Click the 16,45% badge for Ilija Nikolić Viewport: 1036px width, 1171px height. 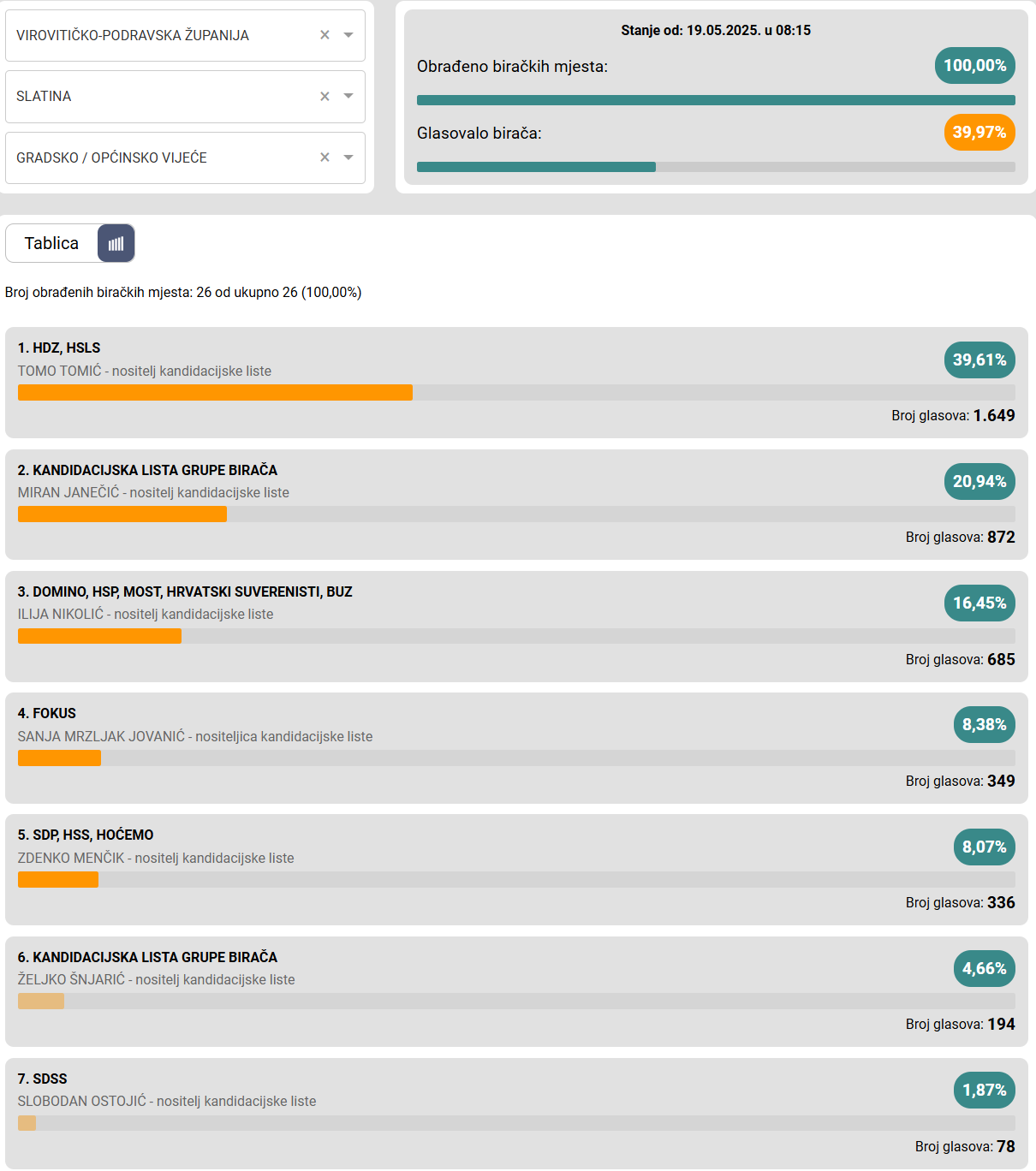click(x=979, y=603)
